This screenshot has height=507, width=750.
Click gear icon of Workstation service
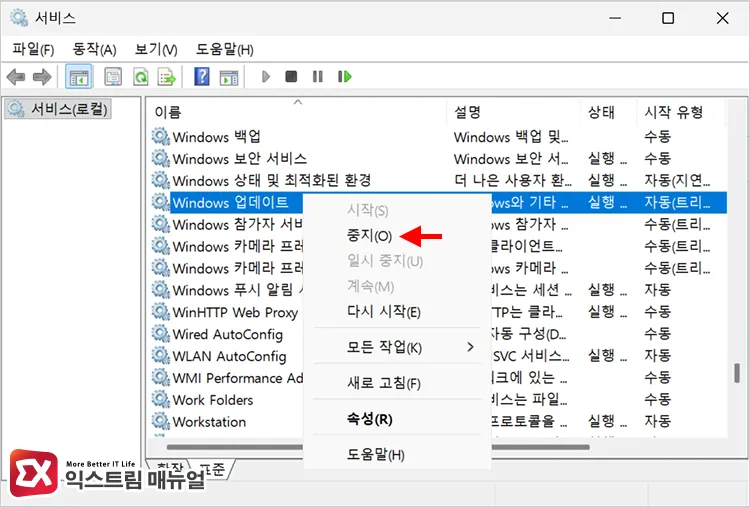click(161, 421)
